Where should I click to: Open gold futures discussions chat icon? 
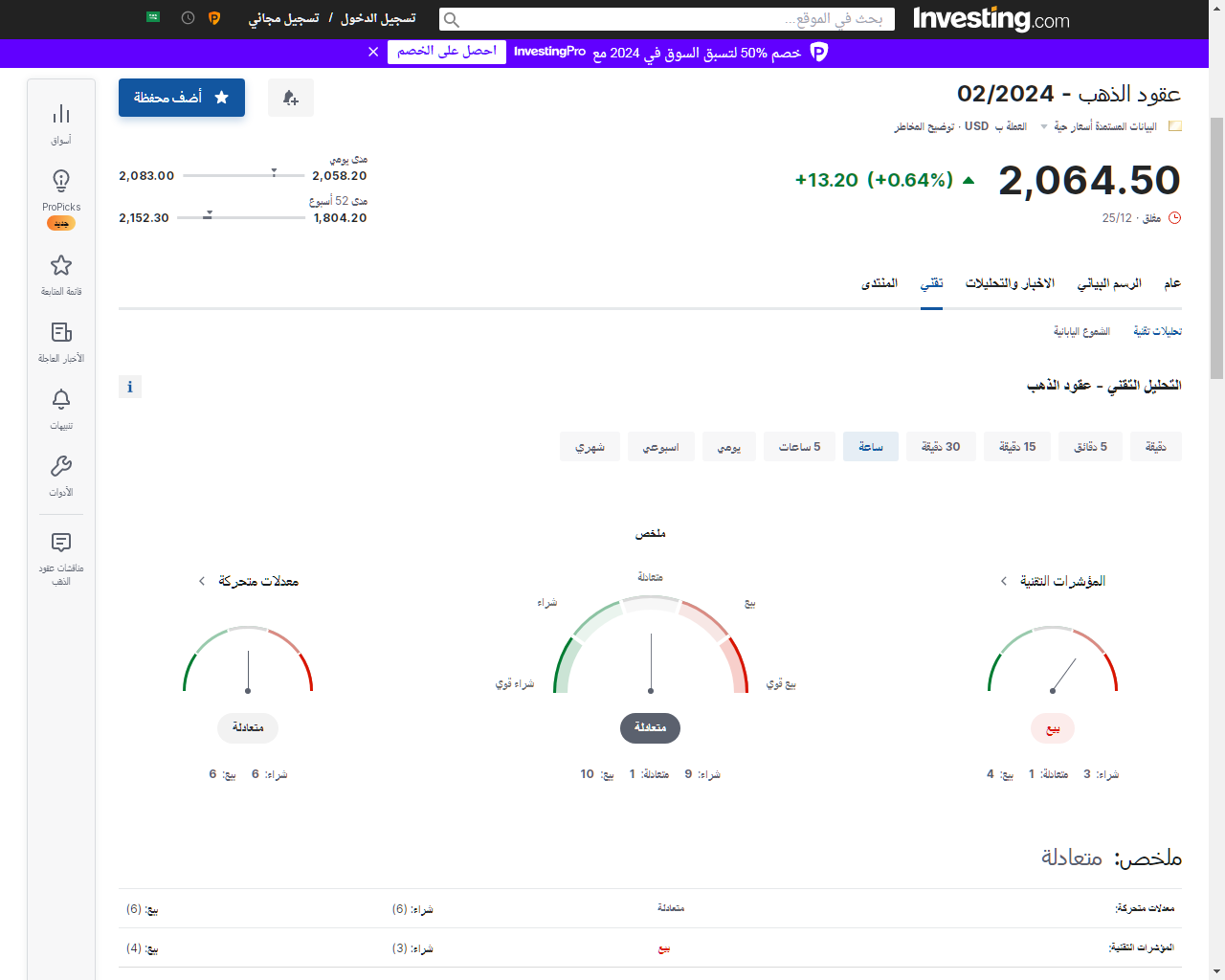coord(61,543)
